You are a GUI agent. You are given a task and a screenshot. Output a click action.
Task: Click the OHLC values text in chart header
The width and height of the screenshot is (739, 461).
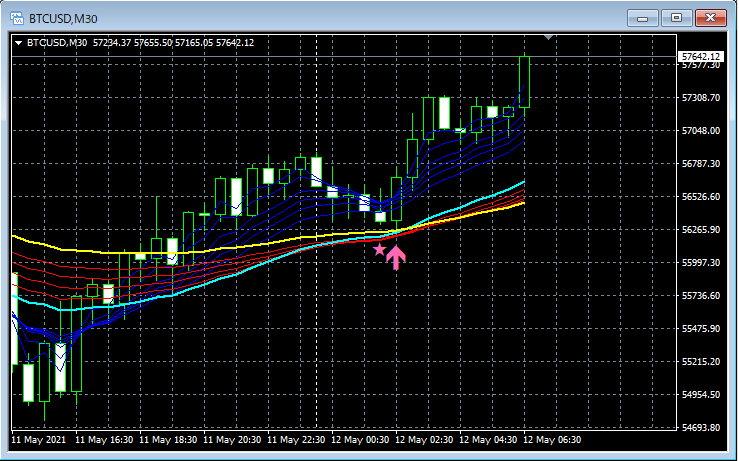[173, 43]
